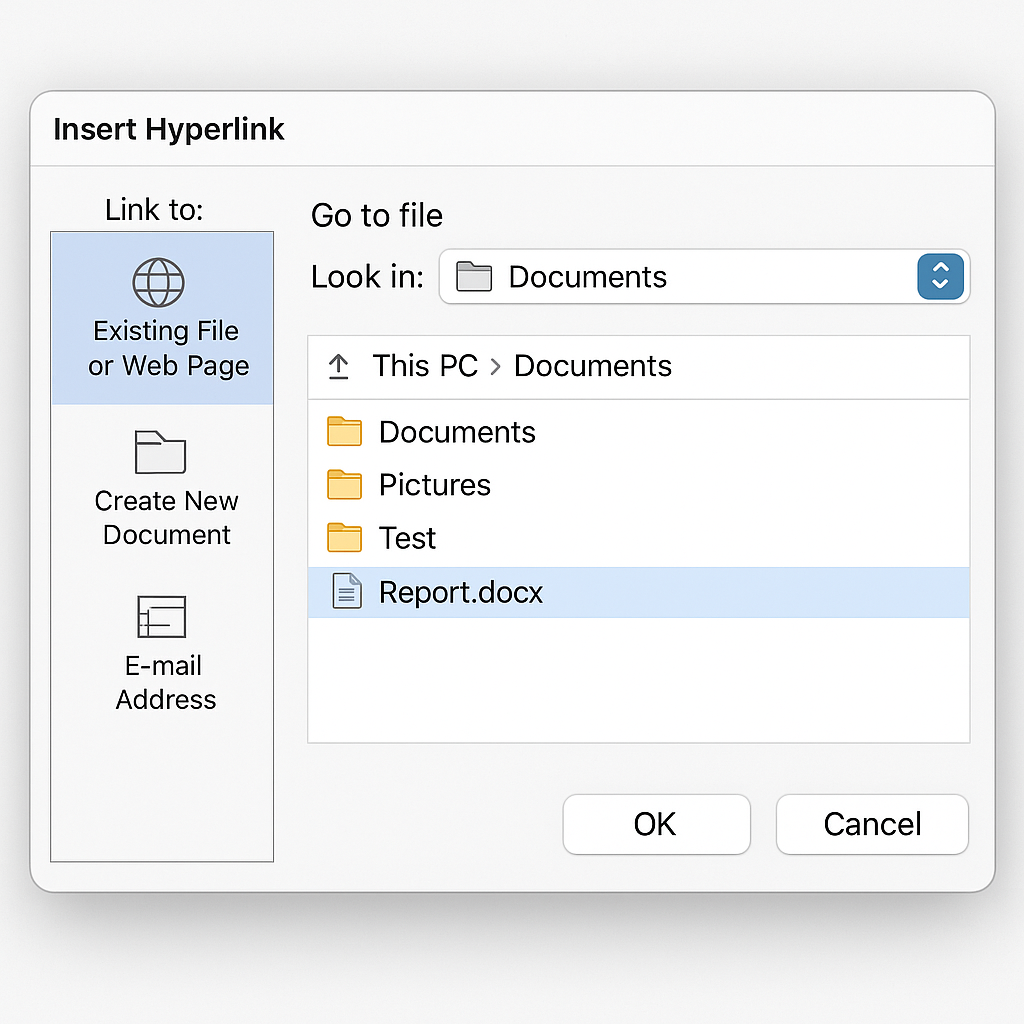
Task: Navigate to This PC in the breadcrumb
Action: (x=425, y=366)
